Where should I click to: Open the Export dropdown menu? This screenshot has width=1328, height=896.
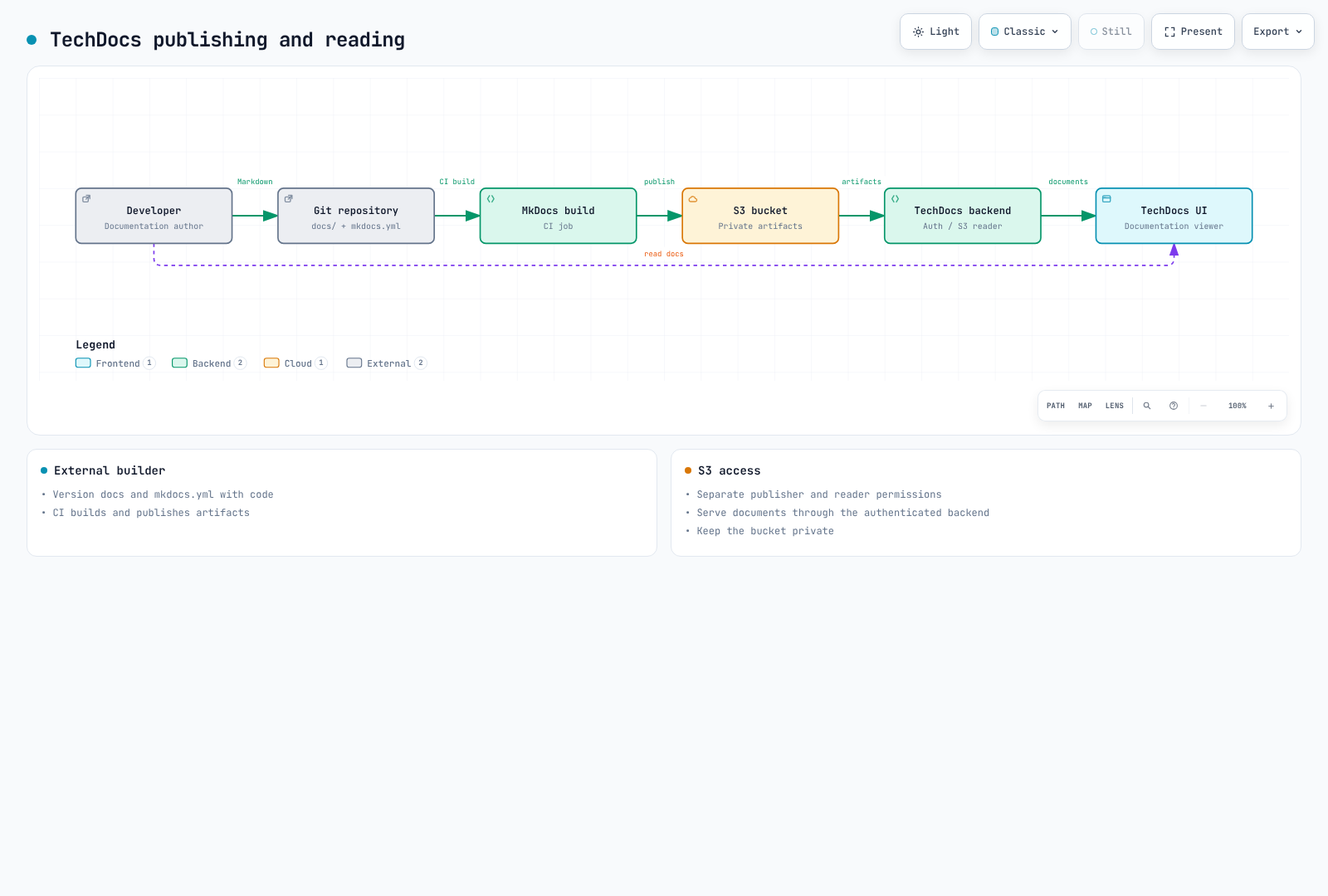(x=1277, y=32)
